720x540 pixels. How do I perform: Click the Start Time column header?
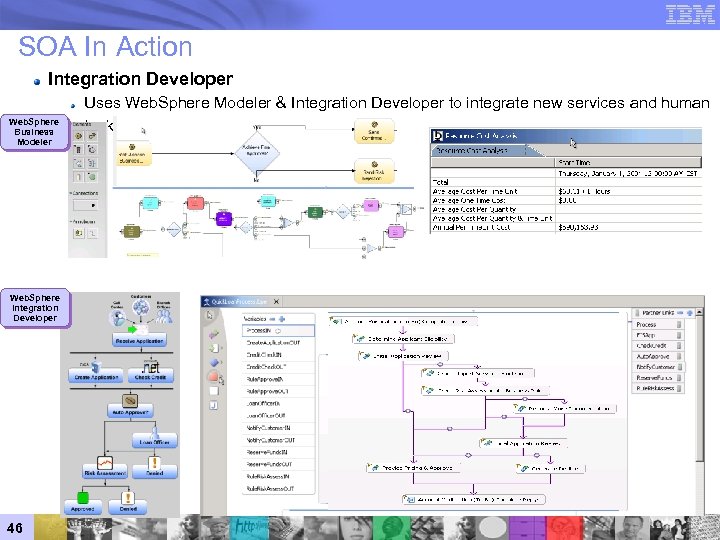pyautogui.click(x=629, y=162)
